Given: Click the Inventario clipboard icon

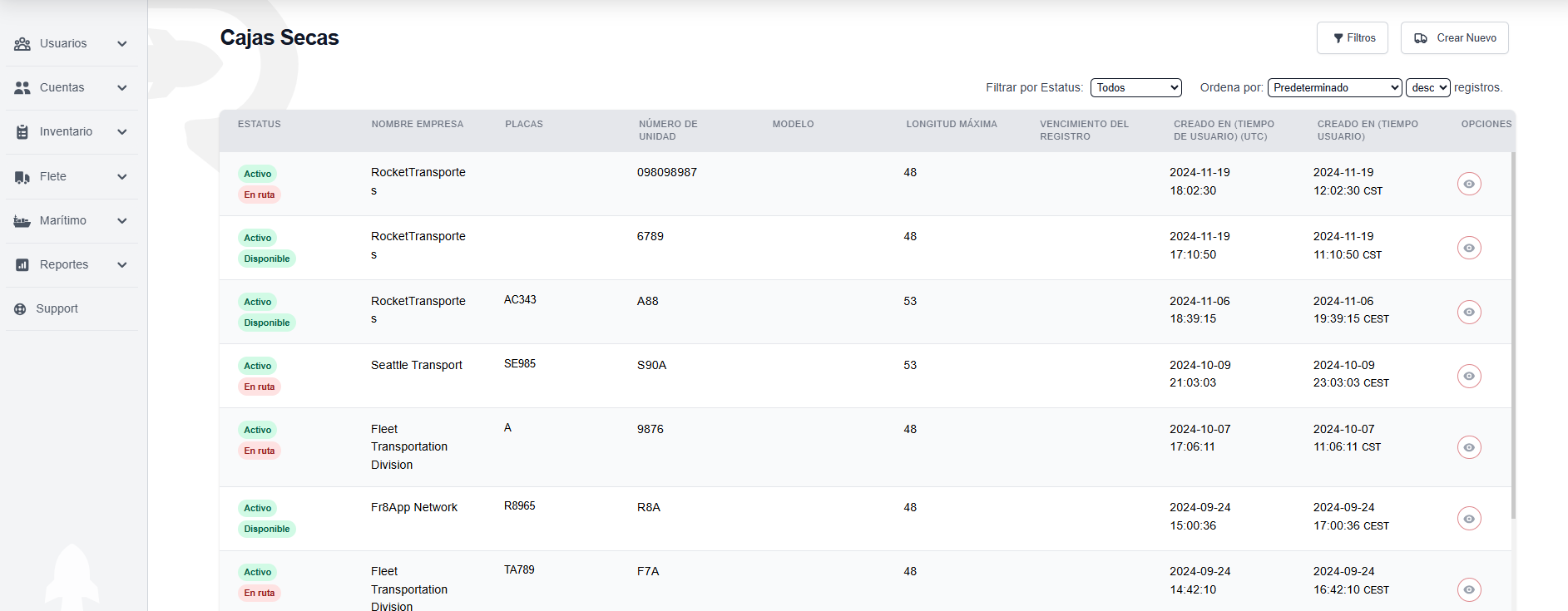Looking at the screenshot, I should tap(22, 132).
